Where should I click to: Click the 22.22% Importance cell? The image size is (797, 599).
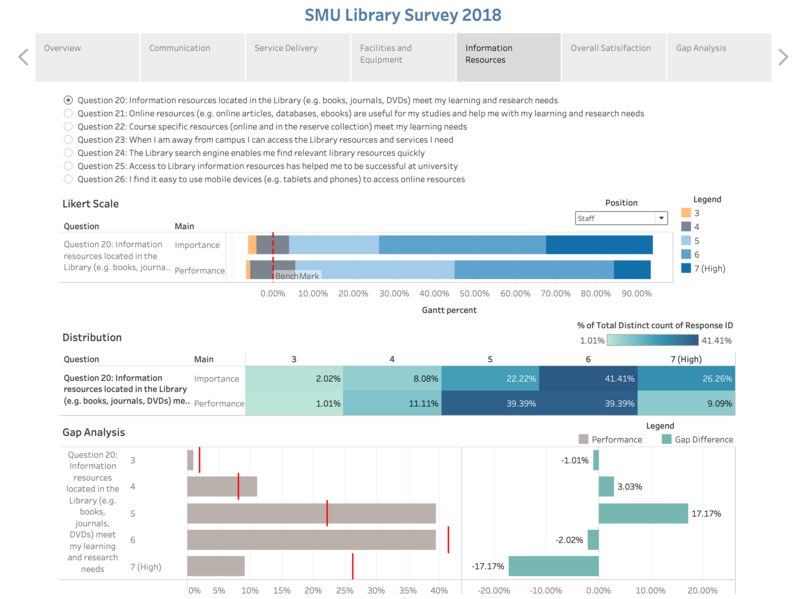(x=491, y=379)
